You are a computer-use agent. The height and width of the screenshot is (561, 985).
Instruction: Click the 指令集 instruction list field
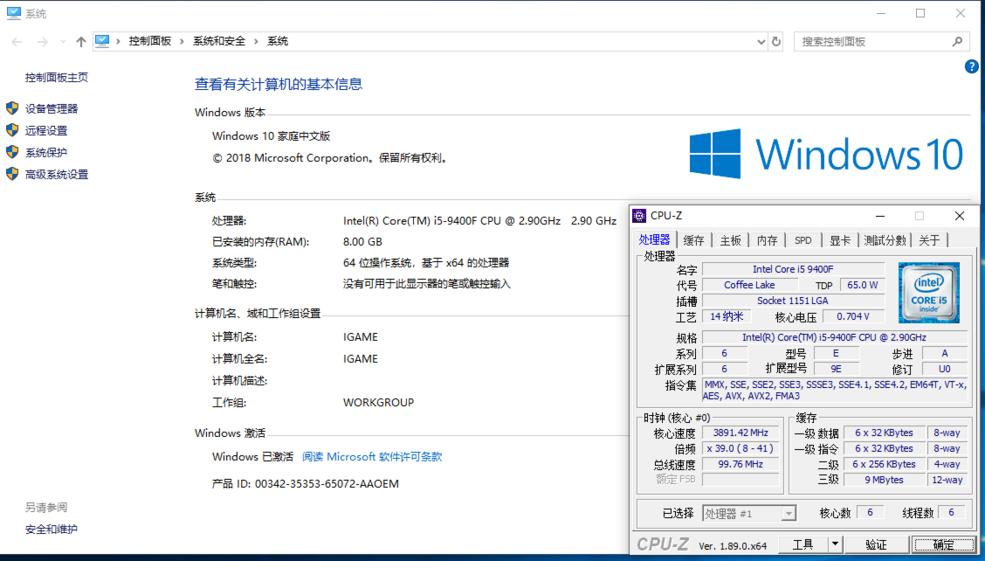(835, 390)
